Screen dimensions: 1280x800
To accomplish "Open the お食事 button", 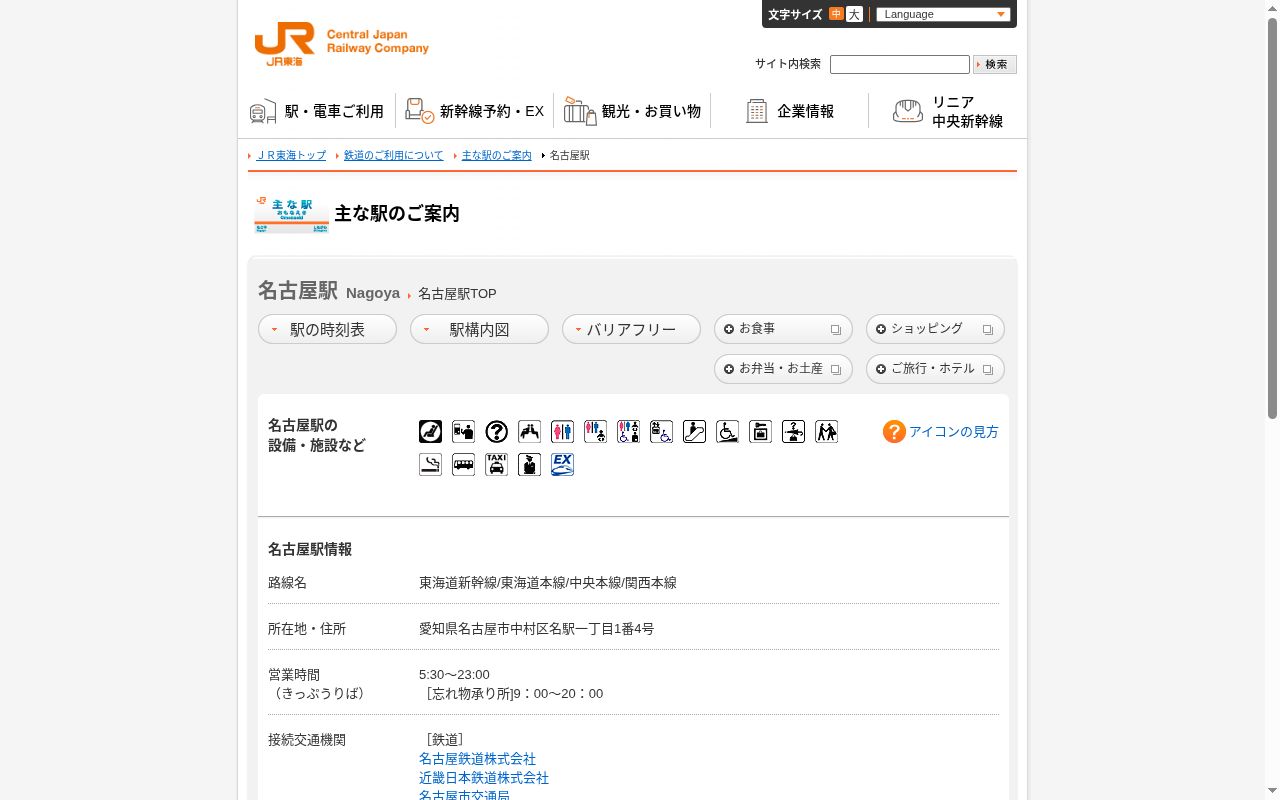I will pyautogui.click(x=783, y=329).
